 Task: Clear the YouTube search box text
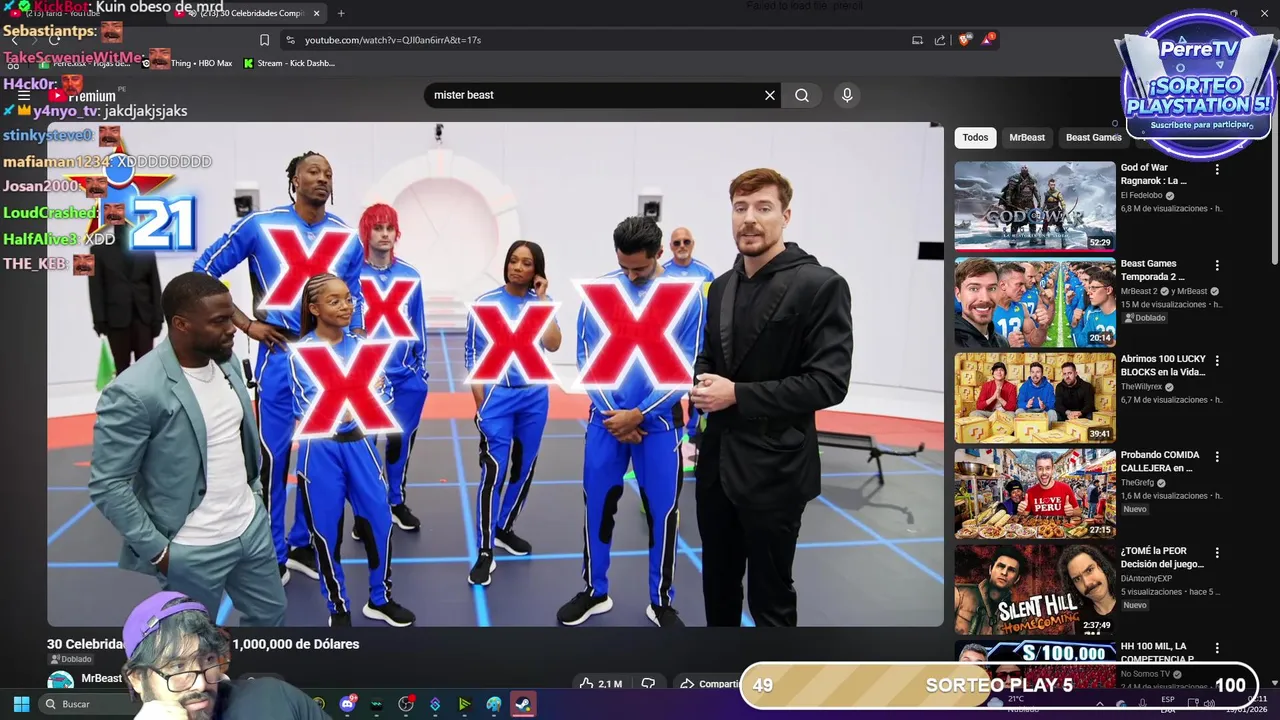(x=770, y=95)
